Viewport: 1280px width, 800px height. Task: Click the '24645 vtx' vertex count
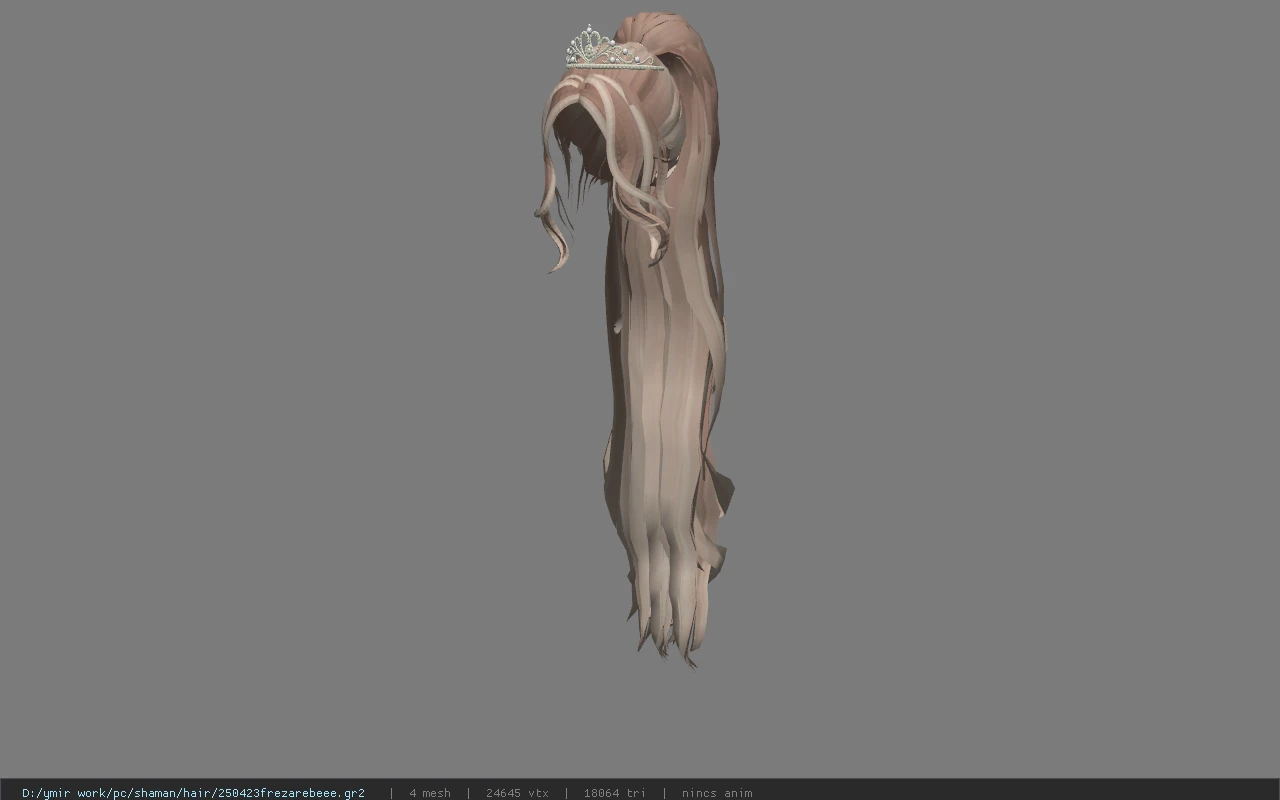click(x=517, y=793)
